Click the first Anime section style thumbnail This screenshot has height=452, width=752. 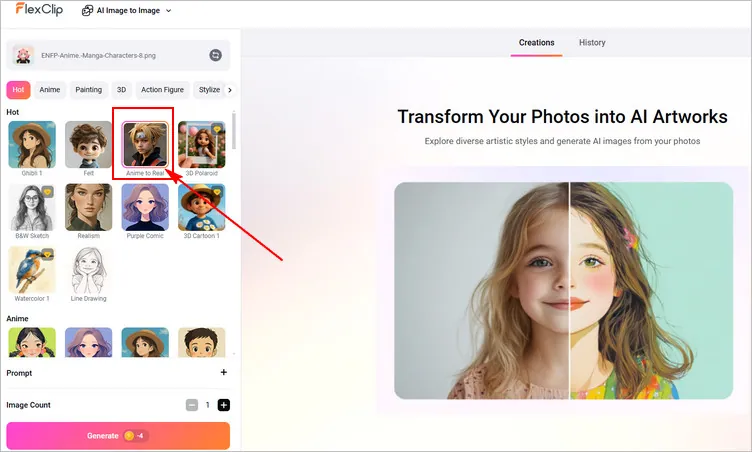32,342
